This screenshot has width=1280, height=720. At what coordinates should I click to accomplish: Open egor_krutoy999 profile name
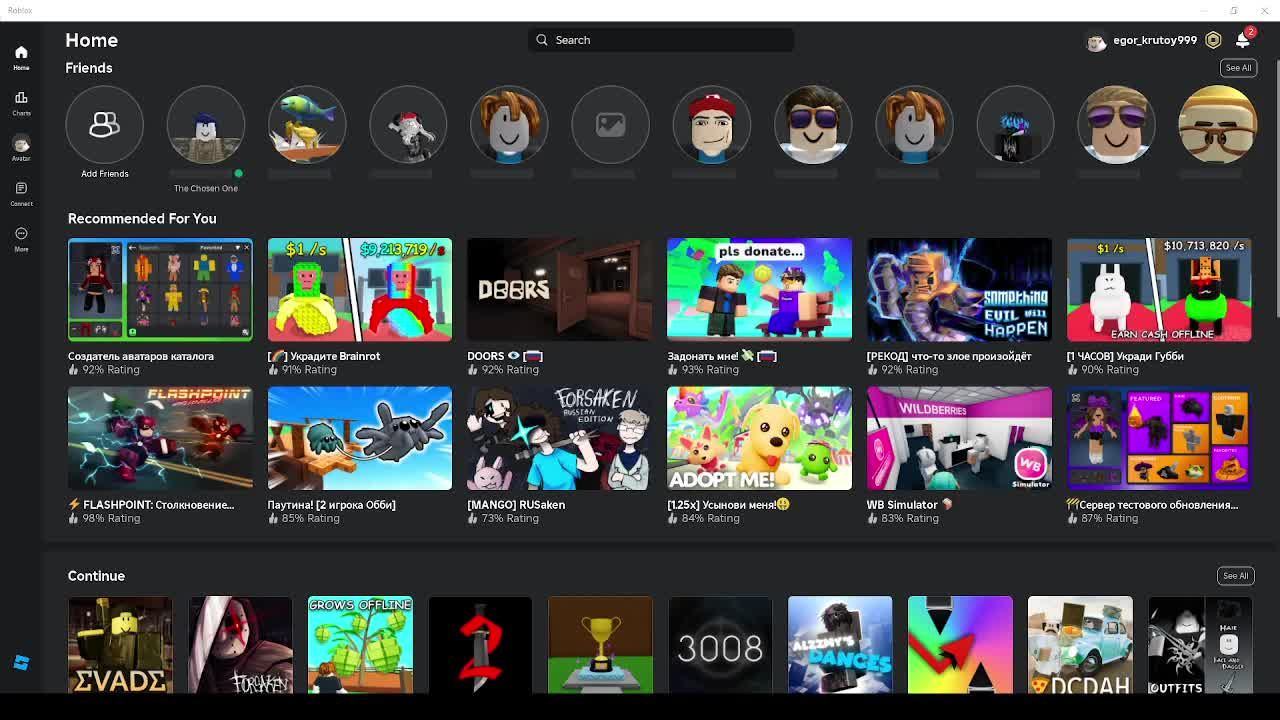click(1154, 40)
